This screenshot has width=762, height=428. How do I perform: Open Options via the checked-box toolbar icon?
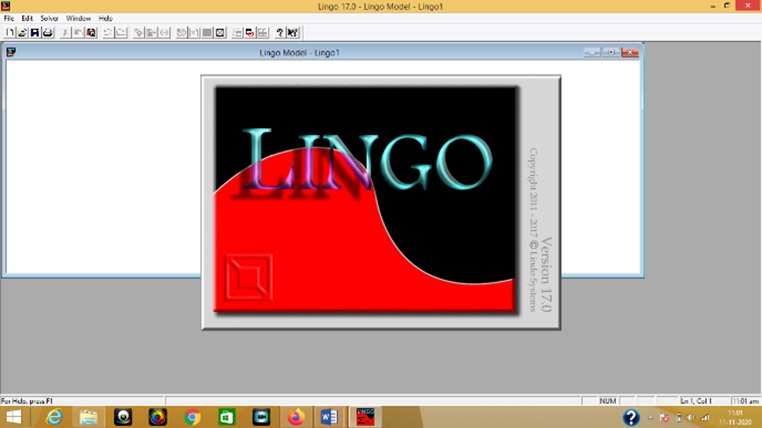pos(220,33)
